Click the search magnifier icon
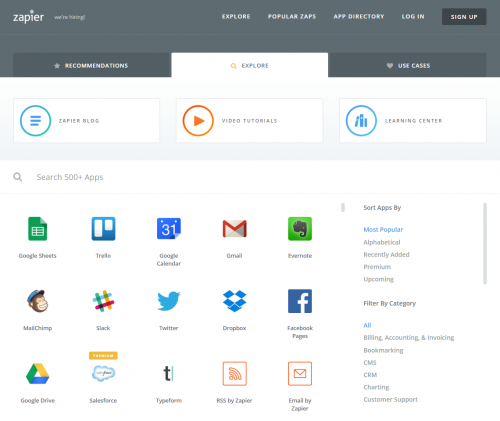The image size is (500, 421). point(18,177)
